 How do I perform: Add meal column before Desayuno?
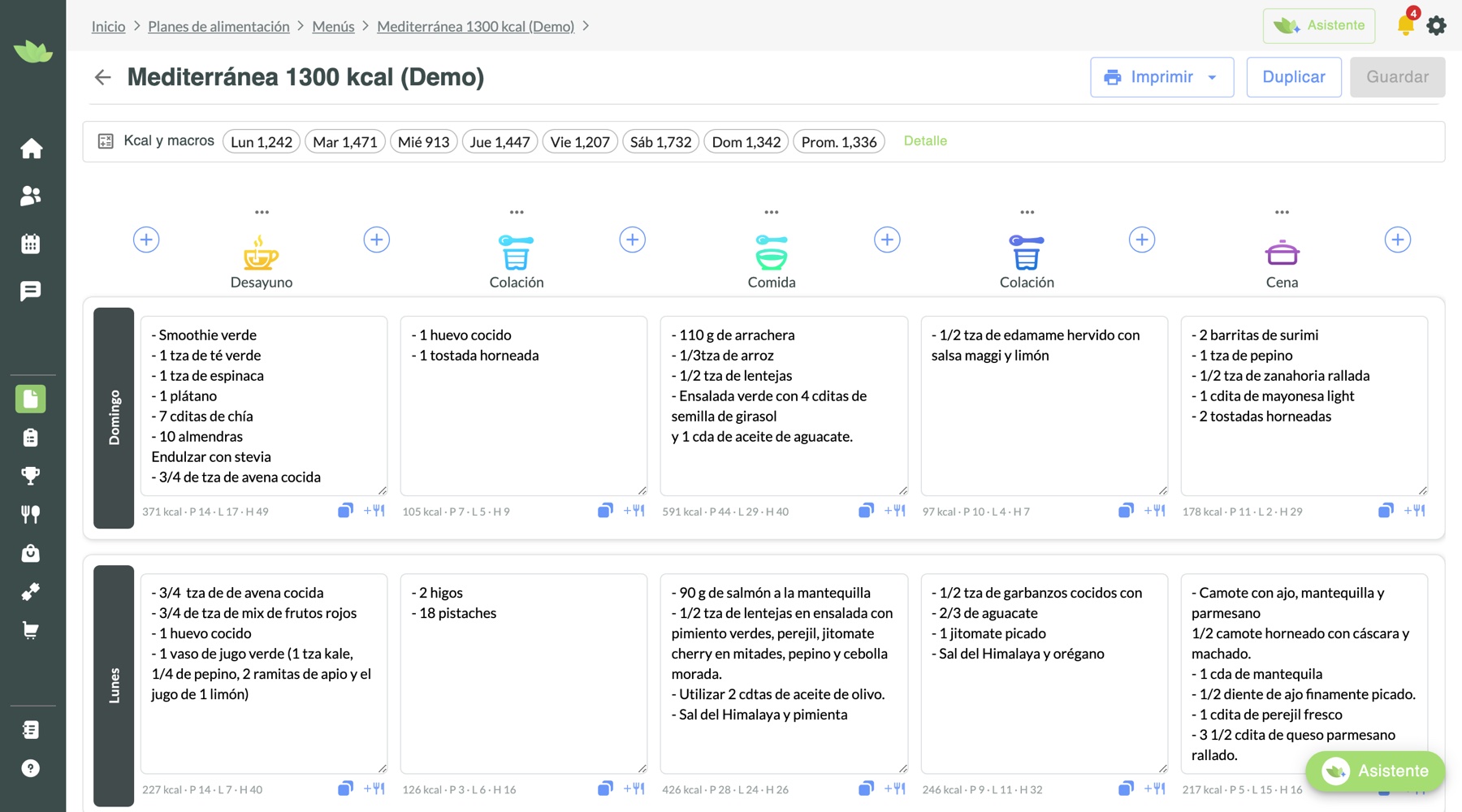146,240
